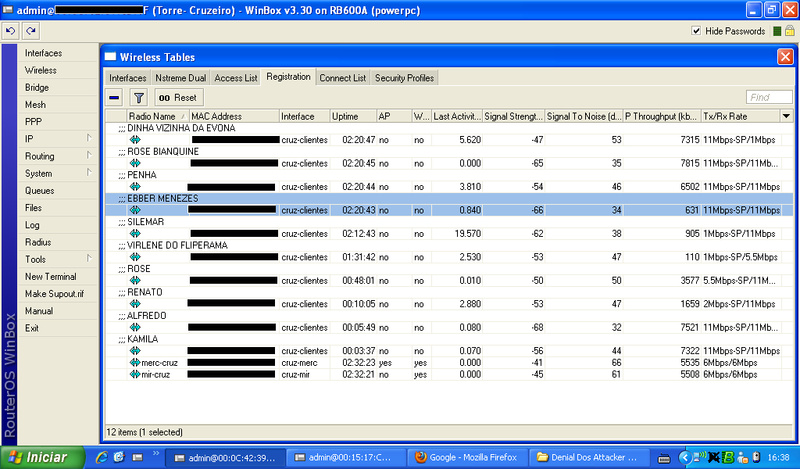
Task: Focus the Find search field
Action: tap(769, 97)
